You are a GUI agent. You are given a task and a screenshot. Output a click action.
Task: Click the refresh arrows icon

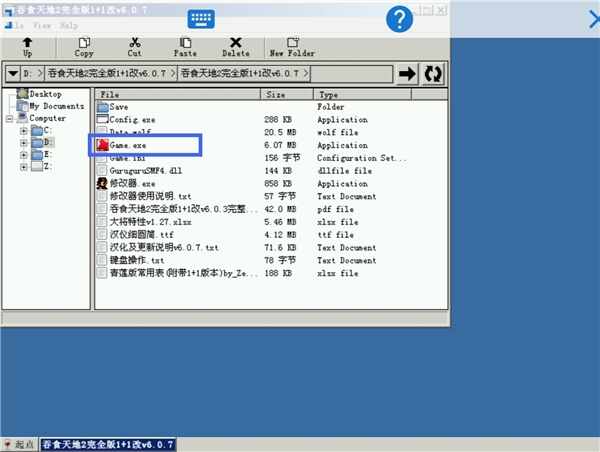click(434, 73)
